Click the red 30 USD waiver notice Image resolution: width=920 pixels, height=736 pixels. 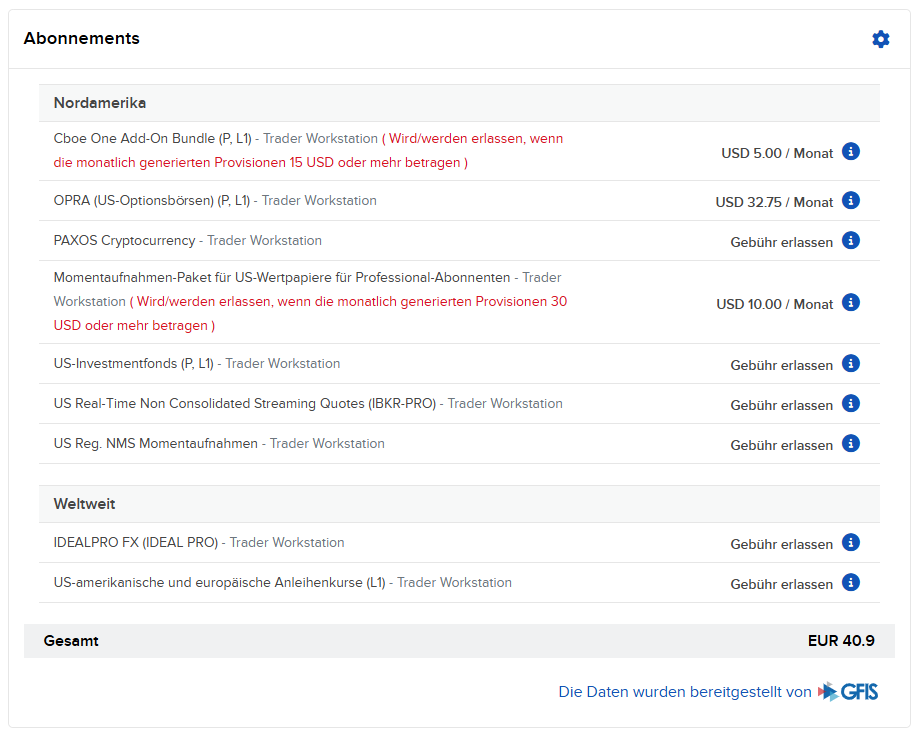[310, 313]
